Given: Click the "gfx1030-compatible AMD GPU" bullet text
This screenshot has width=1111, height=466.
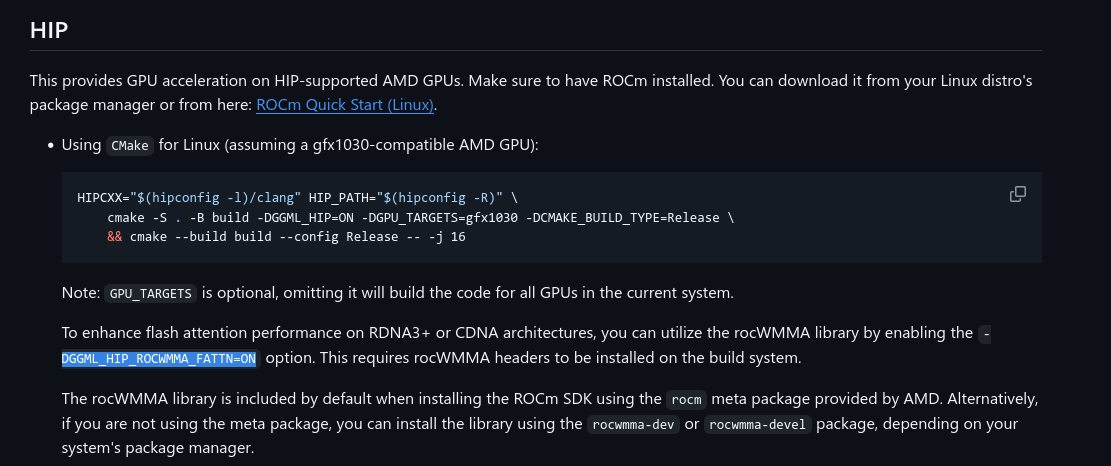Looking at the screenshot, I should (424, 145).
